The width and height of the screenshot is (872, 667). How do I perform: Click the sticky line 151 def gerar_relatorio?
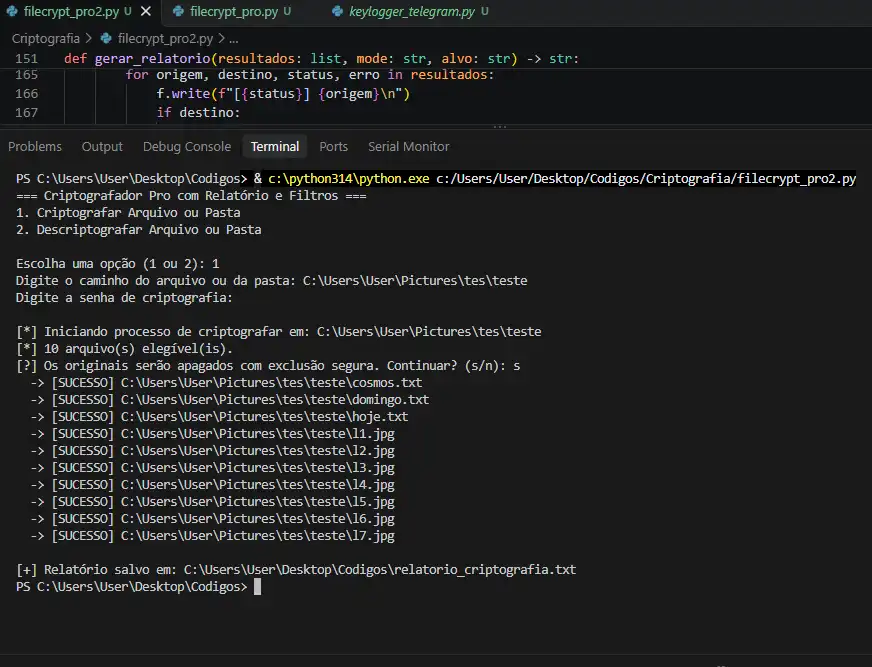(321, 58)
